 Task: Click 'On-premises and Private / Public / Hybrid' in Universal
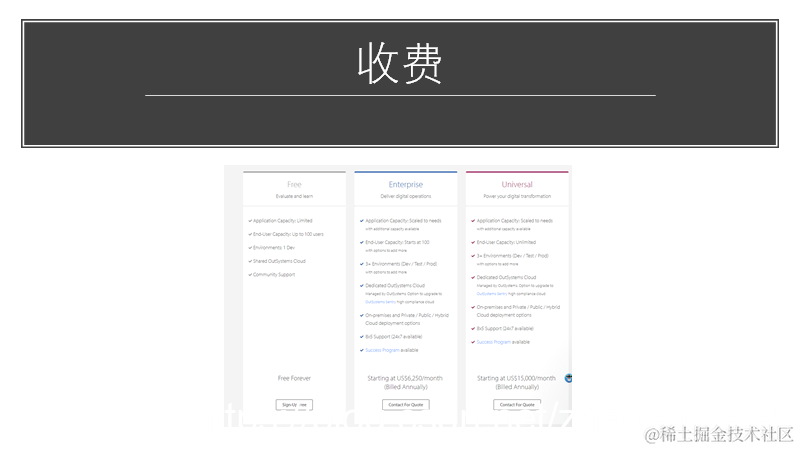click(518, 307)
